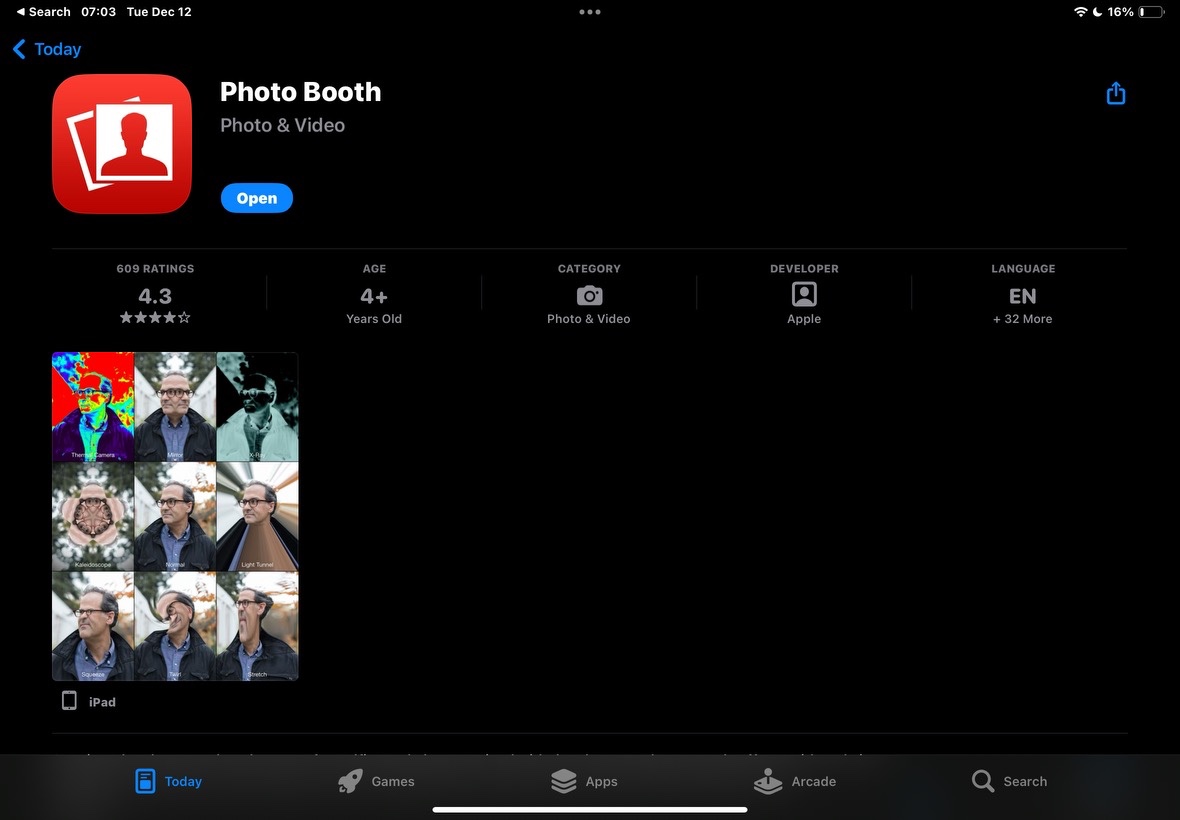This screenshot has width=1180, height=820.
Task: Switch to the Apps tab
Action: click(x=584, y=781)
